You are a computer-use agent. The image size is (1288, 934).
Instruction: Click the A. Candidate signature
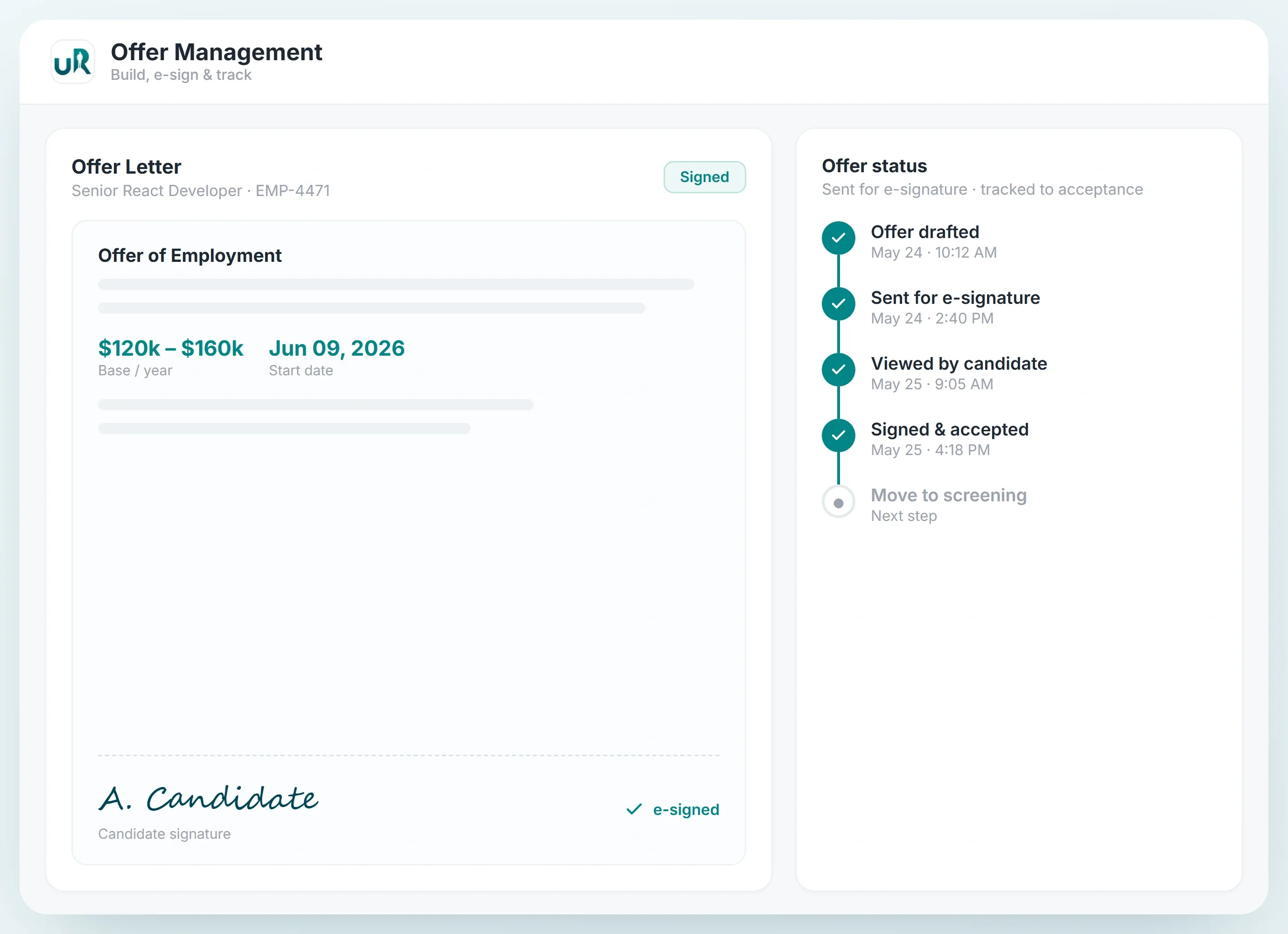209,798
